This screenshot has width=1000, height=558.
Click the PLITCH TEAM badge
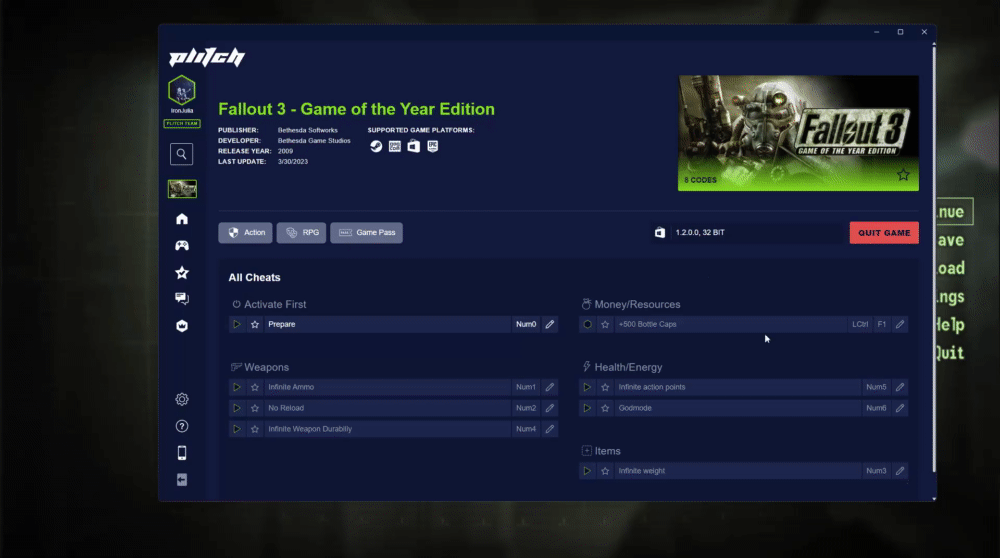pyautogui.click(x=182, y=124)
